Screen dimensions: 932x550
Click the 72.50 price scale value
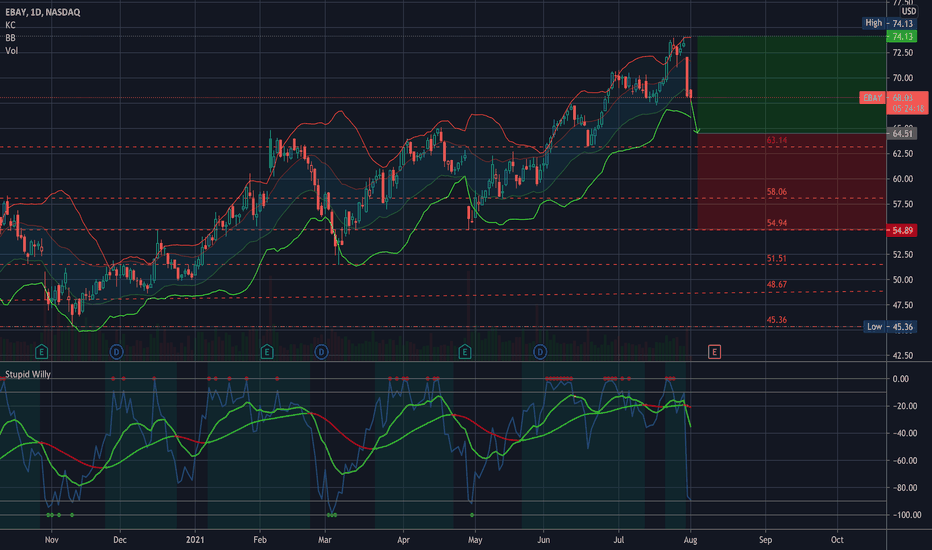click(902, 52)
